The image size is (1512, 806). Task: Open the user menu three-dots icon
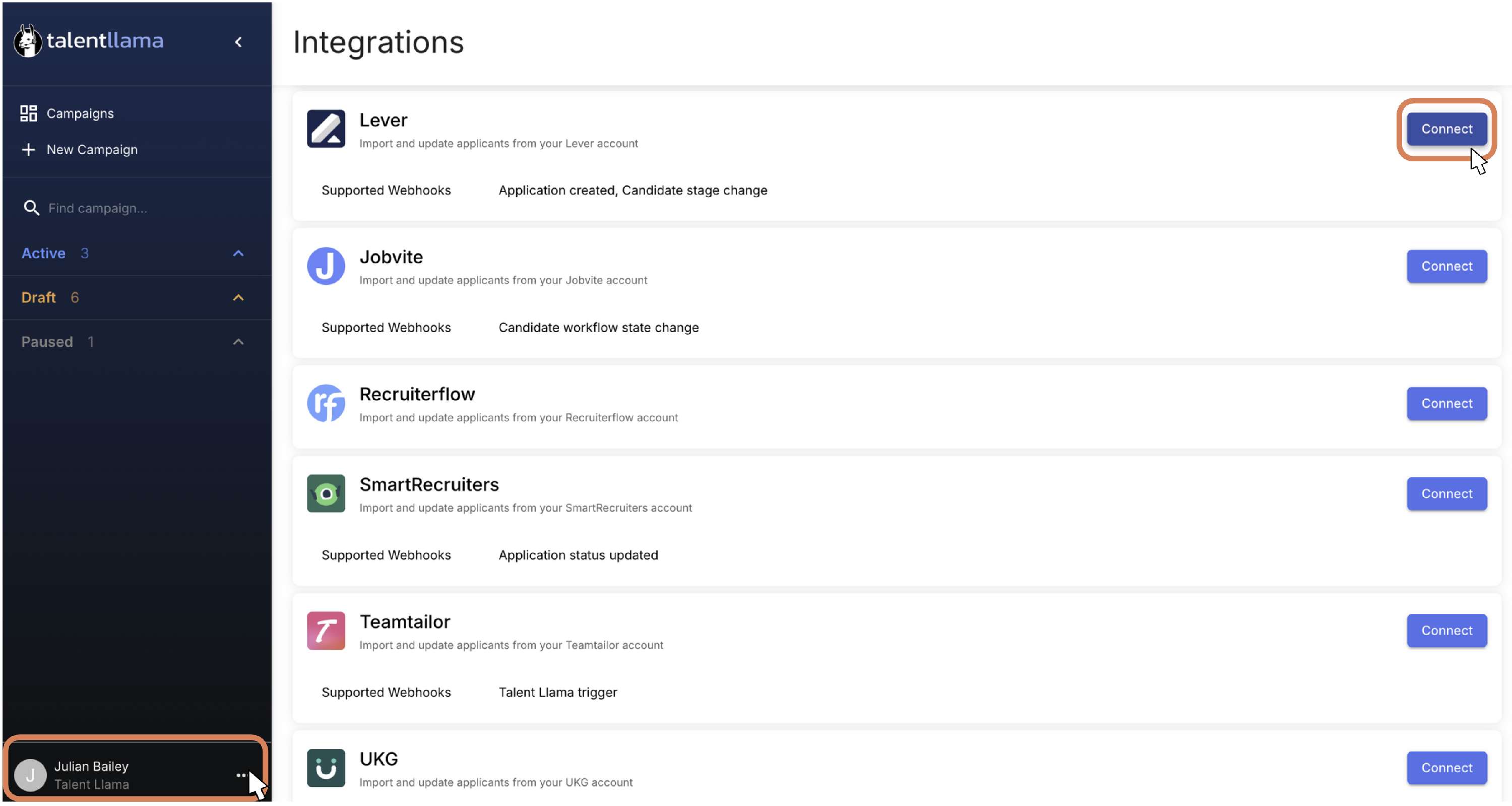[240, 775]
